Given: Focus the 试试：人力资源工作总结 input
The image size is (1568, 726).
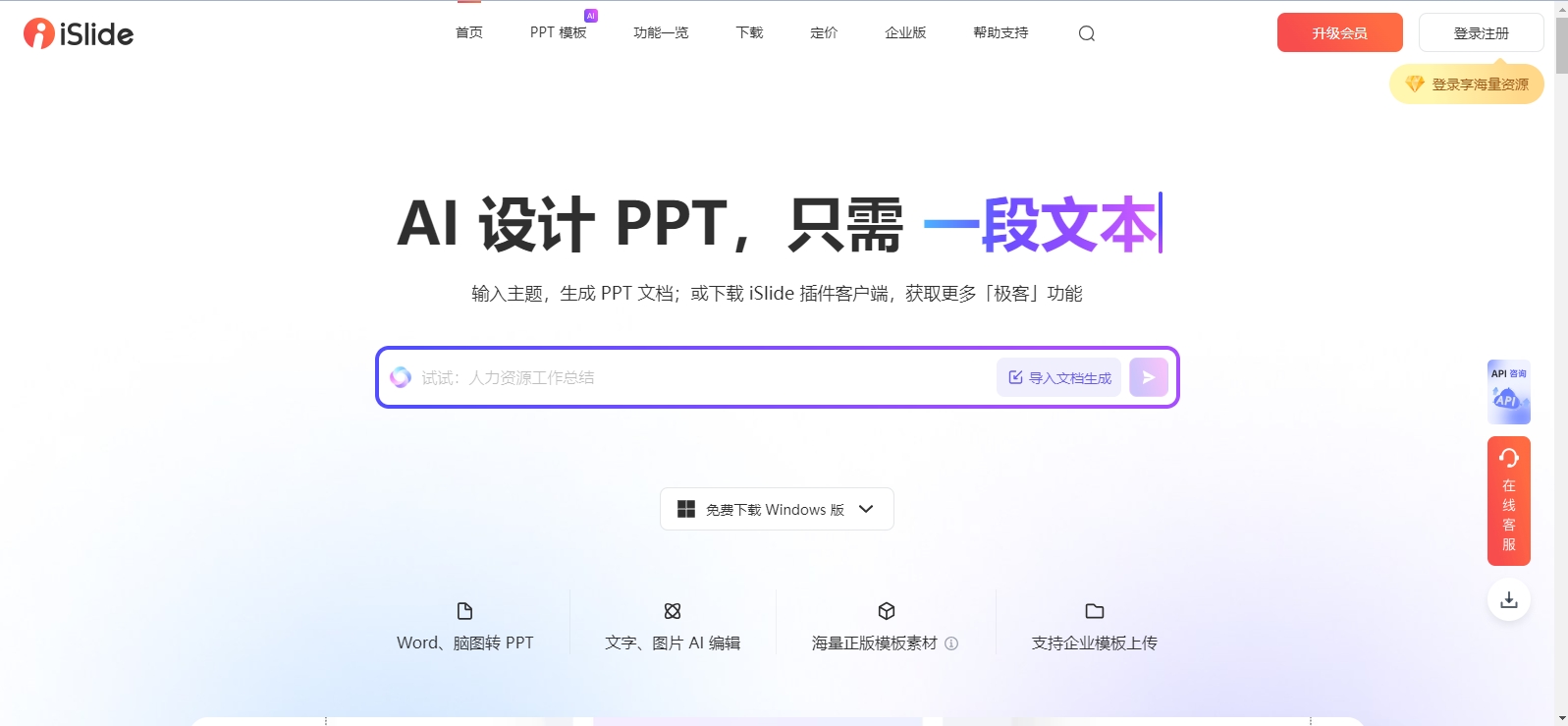Looking at the screenshot, I should point(702,377).
